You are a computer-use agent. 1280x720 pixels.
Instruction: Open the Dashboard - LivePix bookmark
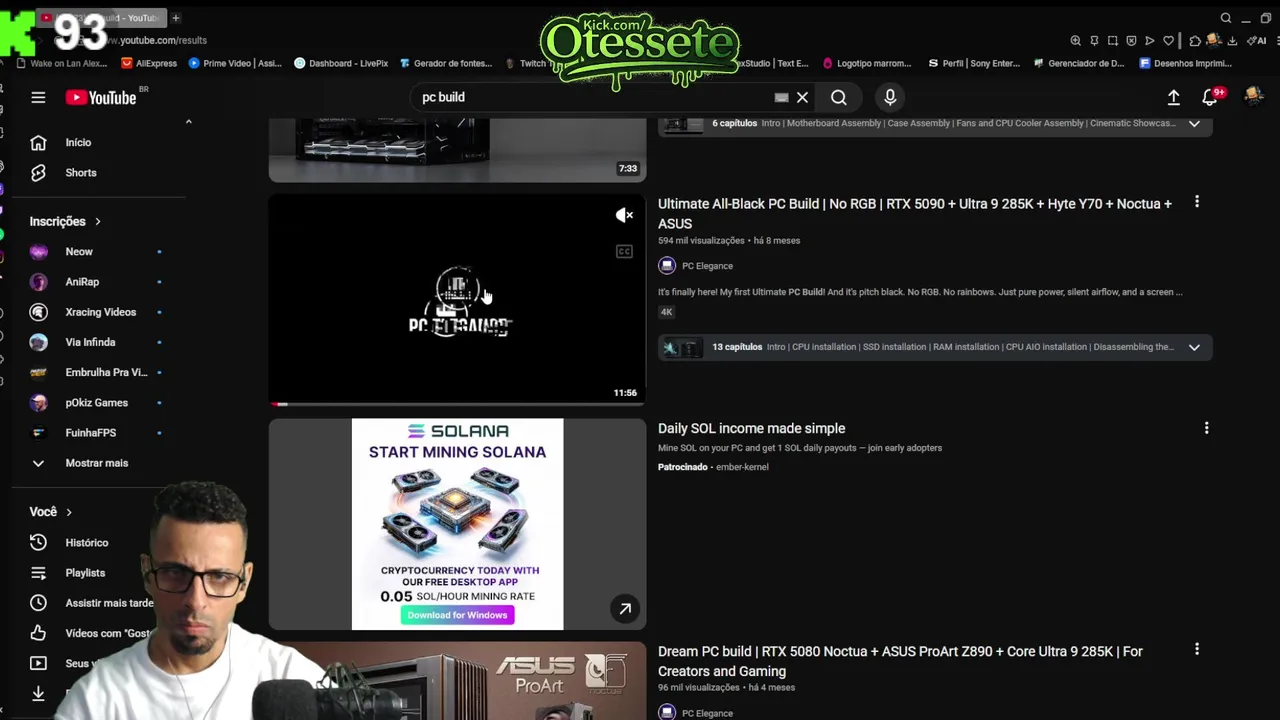341,63
